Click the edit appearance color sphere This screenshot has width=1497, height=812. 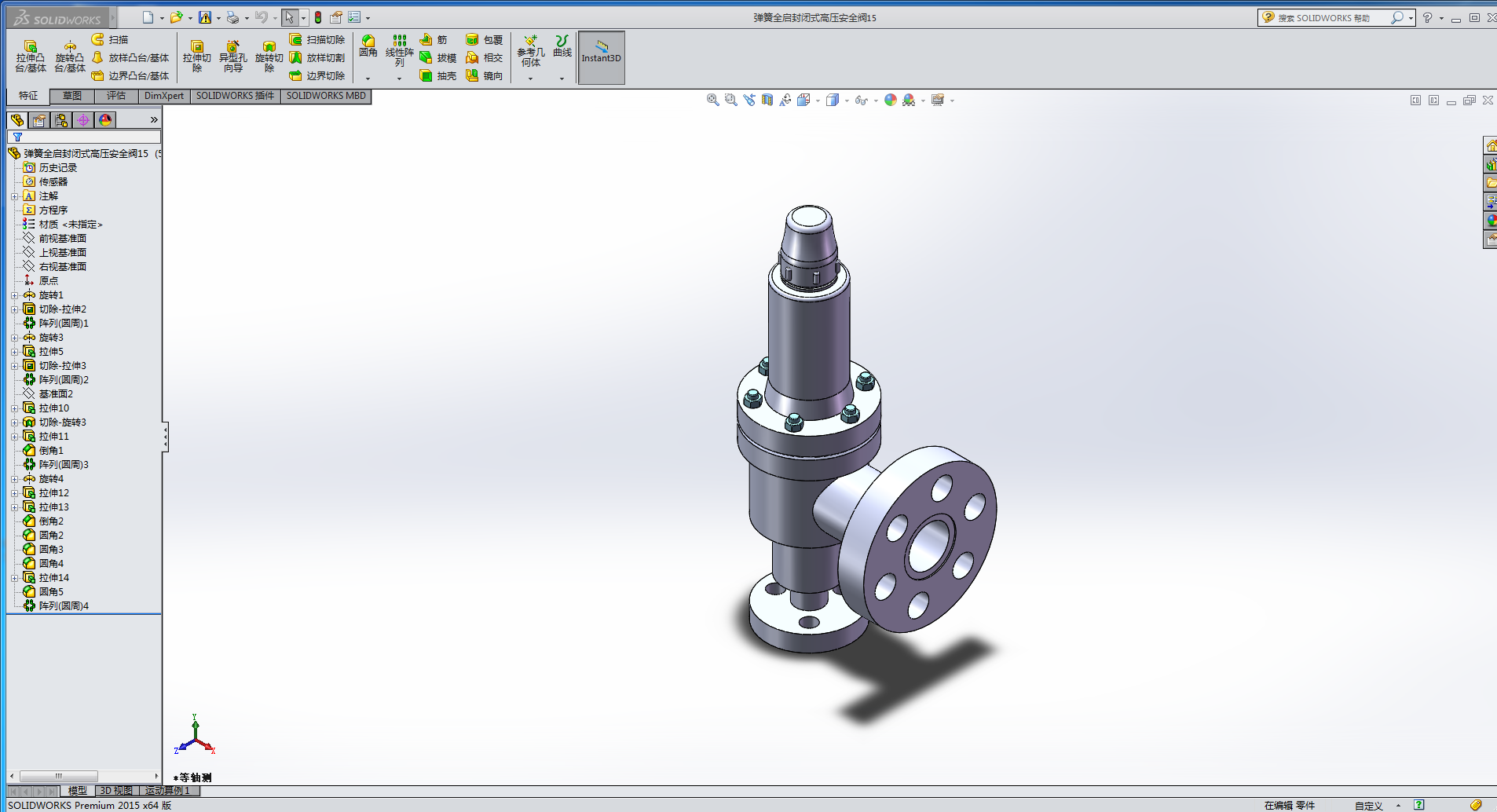tap(890, 100)
